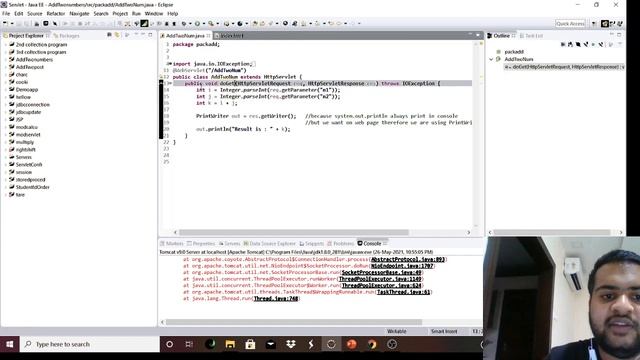Image resolution: width=640 pixels, height=360 pixels.
Task: Open the Problems view tab
Action: click(x=341, y=243)
